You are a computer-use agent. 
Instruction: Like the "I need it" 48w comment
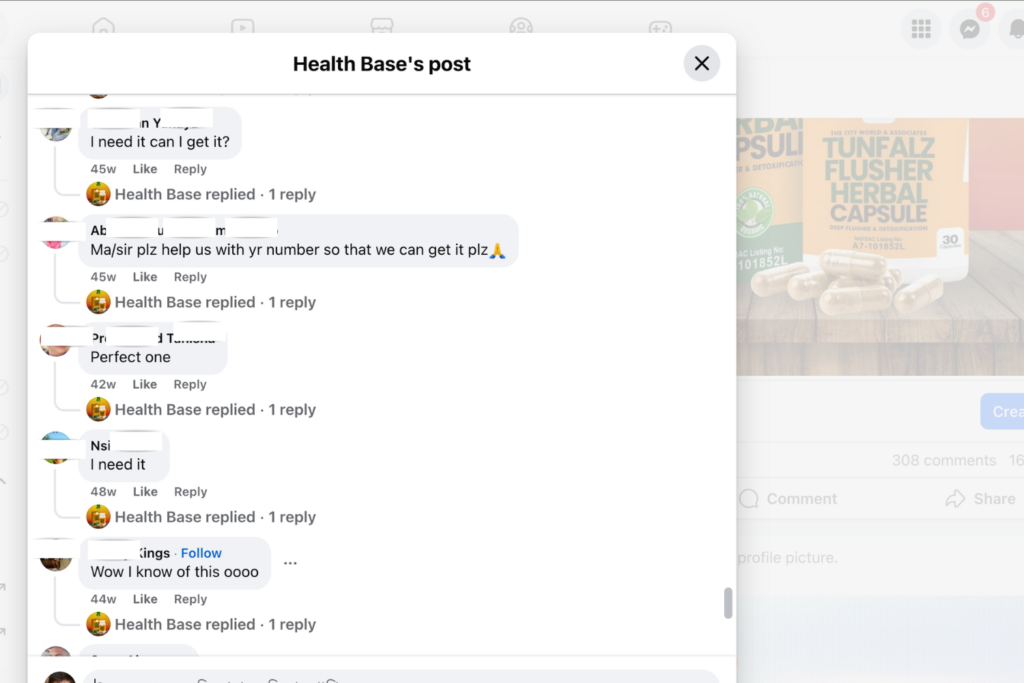pyautogui.click(x=145, y=492)
